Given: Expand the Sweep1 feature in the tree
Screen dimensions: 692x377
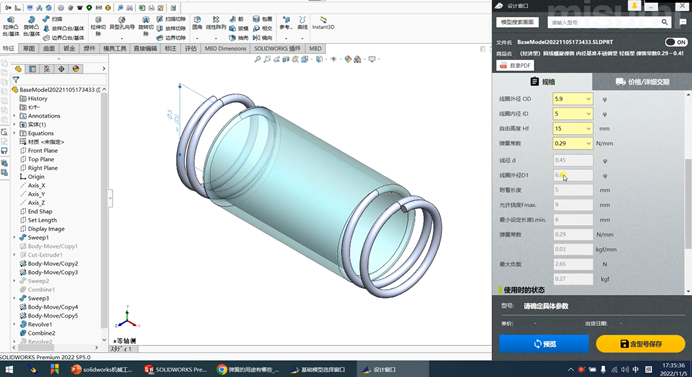Looking at the screenshot, I should point(14,238).
